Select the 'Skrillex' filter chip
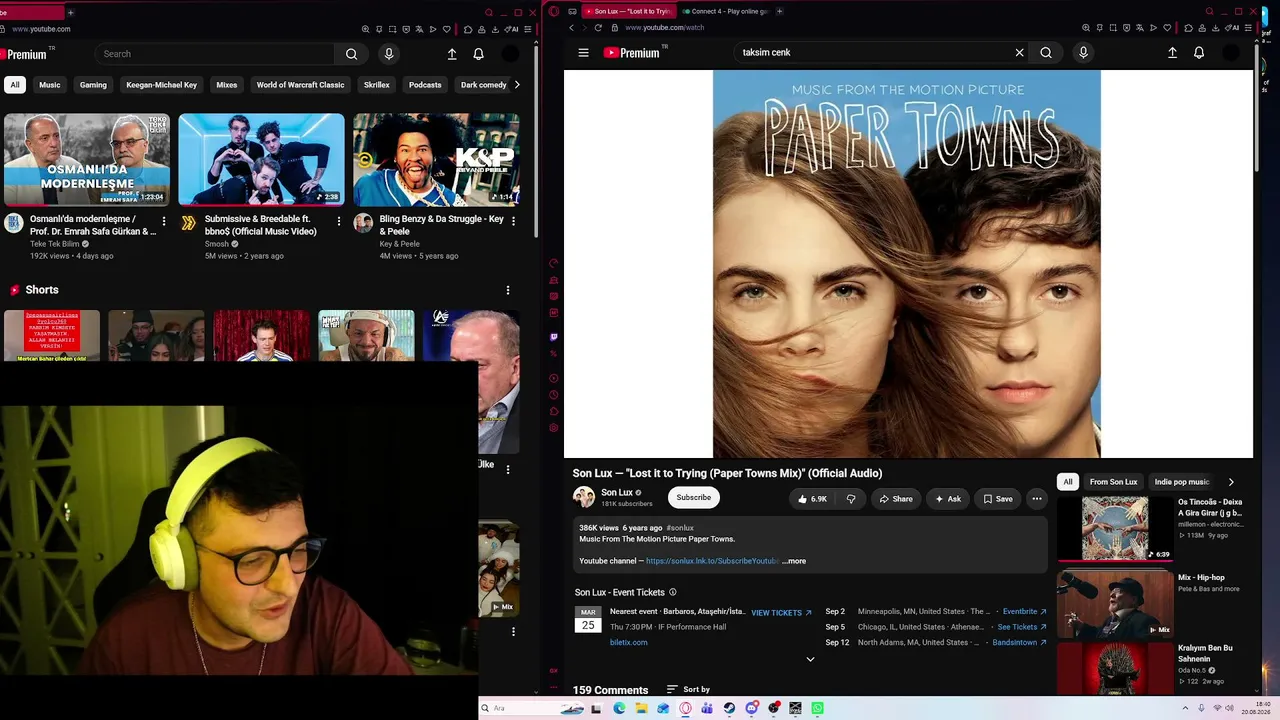Screen dimensions: 1280x720 (377, 85)
